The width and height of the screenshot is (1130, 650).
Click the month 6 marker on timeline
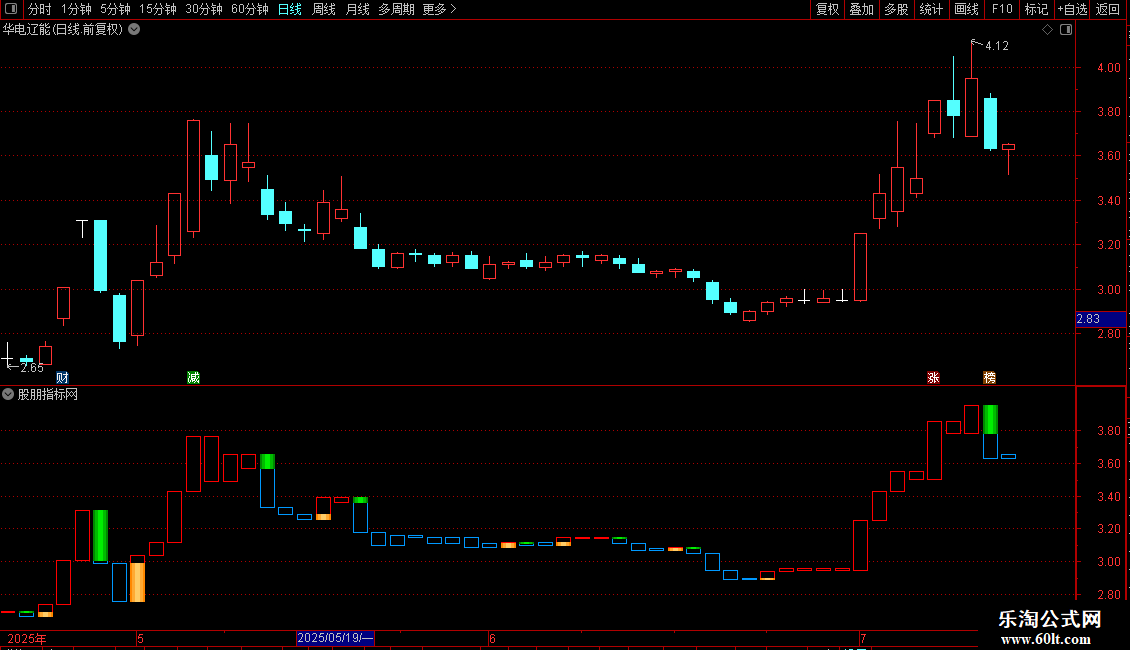[492, 638]
